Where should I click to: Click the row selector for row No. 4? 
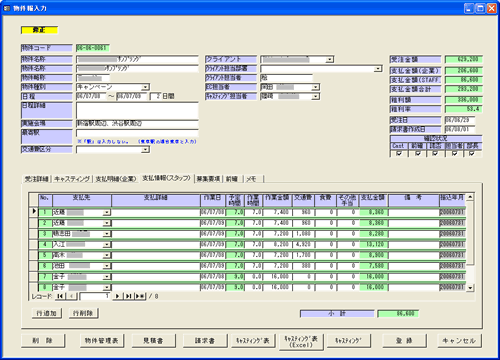click(33, 244)
